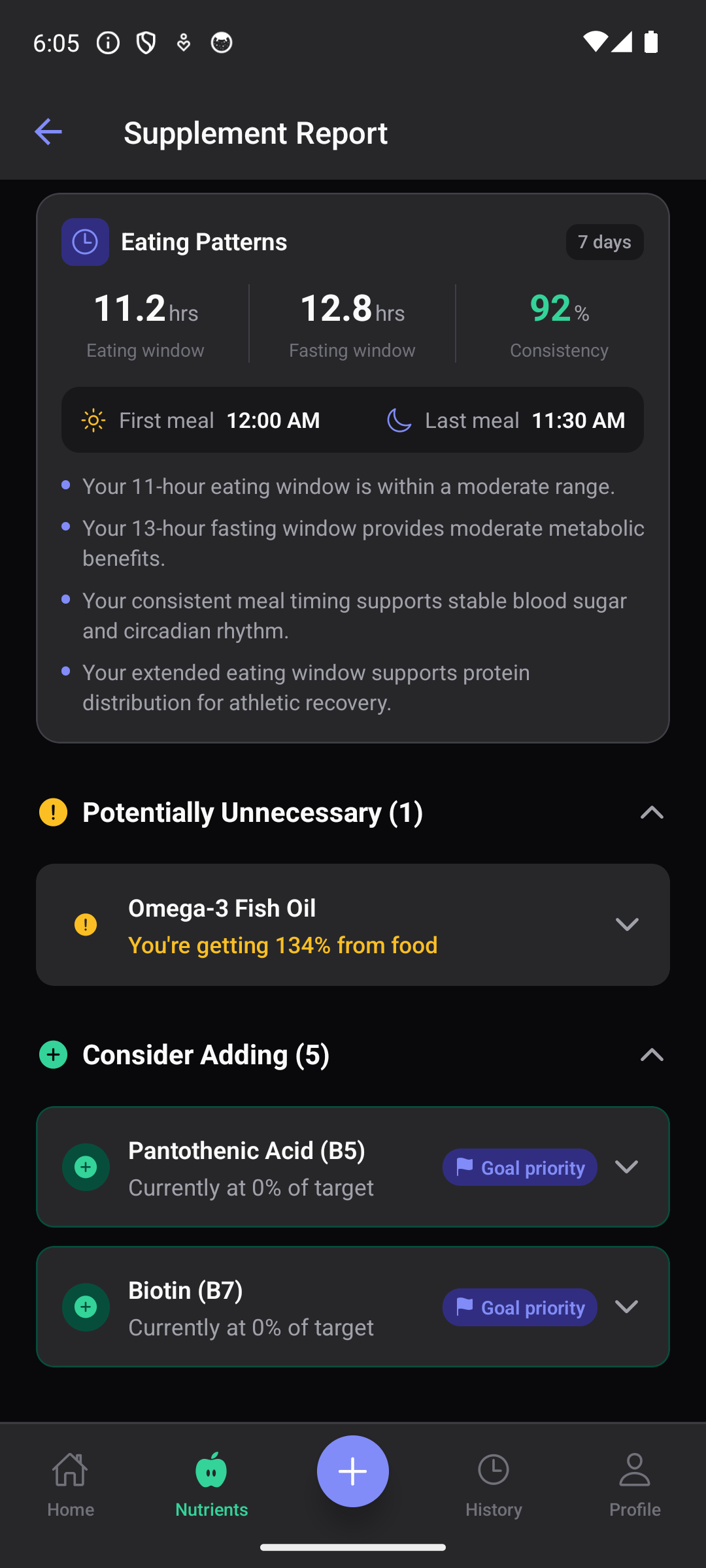Tap the yellow warning icon beside Omega-3
The image size is (706, 1568).
86,924
